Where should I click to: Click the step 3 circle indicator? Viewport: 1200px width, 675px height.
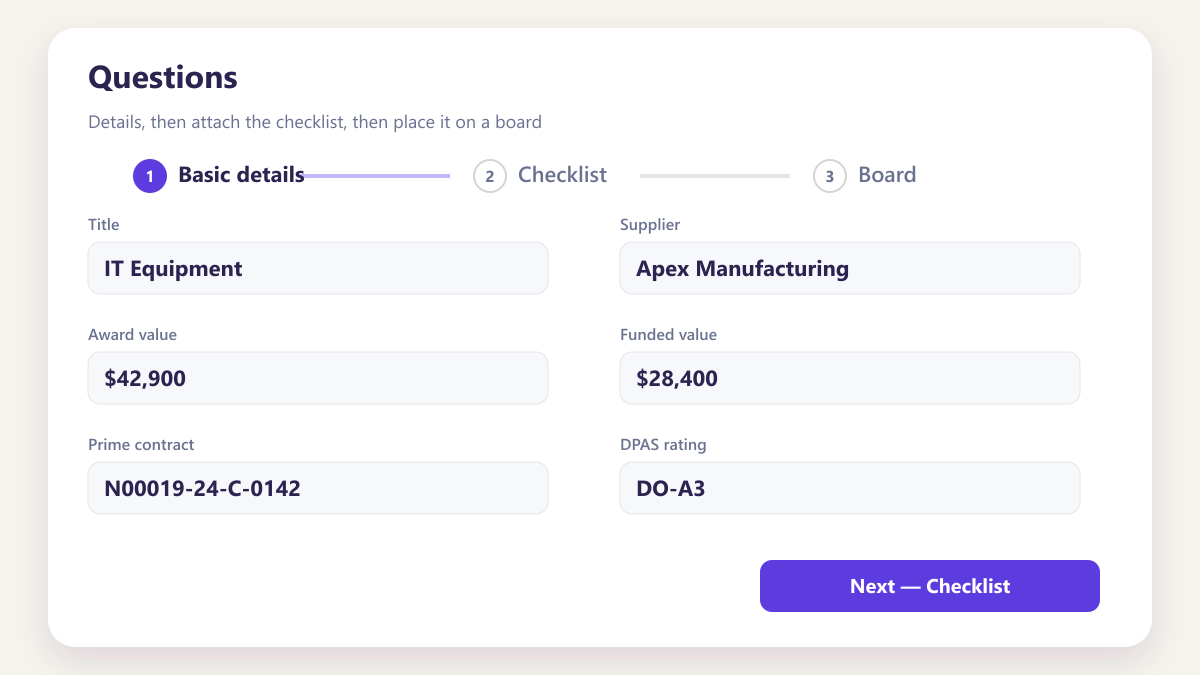830,176
